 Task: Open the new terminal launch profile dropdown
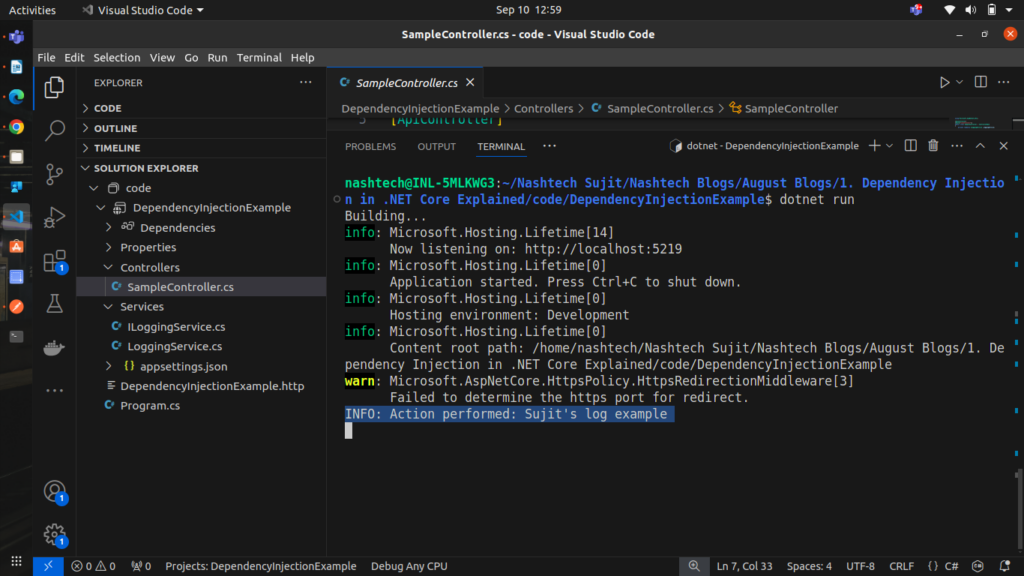pos(889,146)
